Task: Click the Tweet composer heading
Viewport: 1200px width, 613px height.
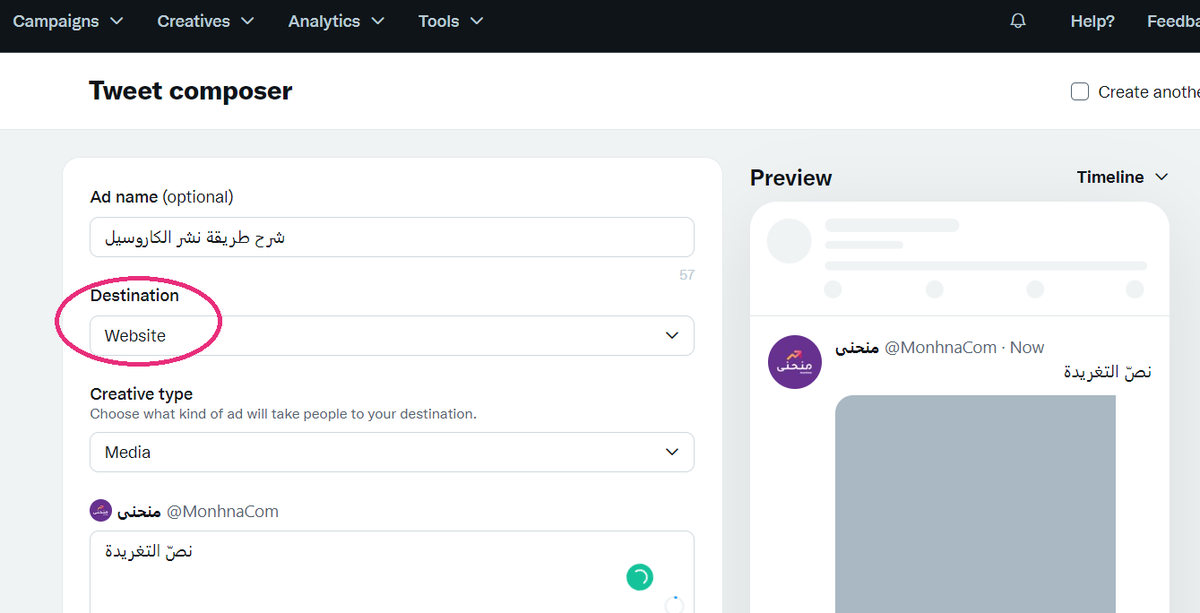Action: 191,91
